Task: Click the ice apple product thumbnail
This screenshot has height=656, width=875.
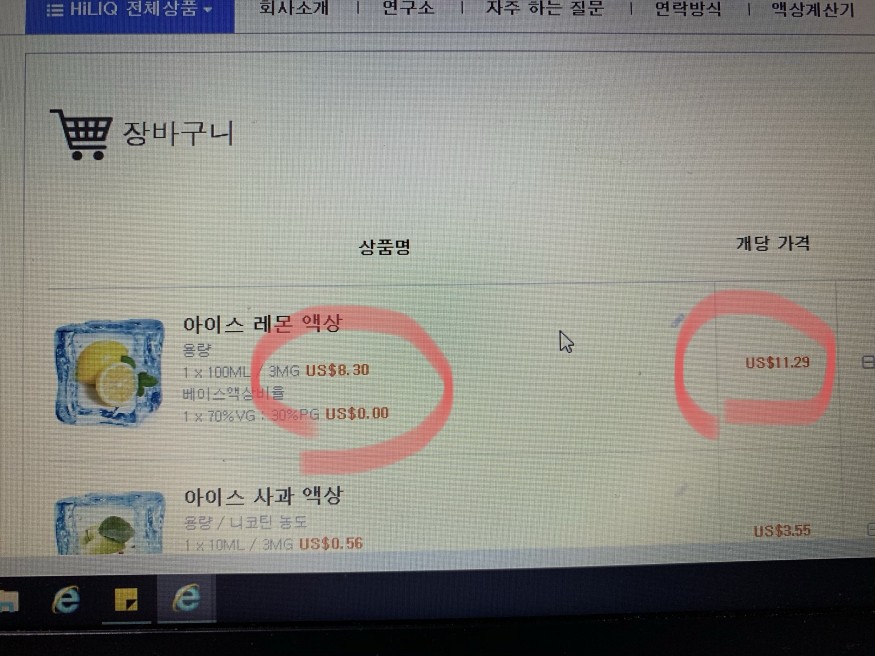Action: 110,523
